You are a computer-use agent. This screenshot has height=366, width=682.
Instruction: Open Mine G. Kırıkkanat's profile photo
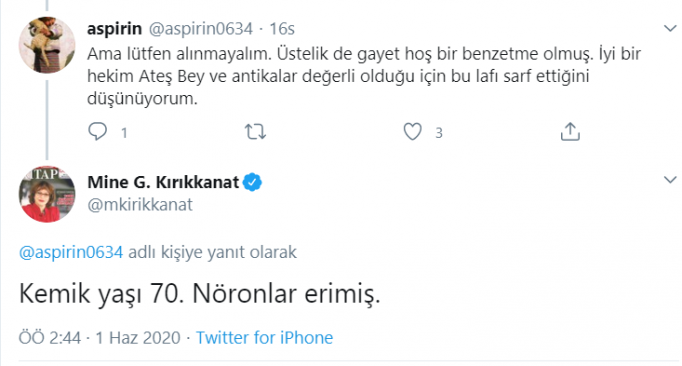tap(47, 194)
